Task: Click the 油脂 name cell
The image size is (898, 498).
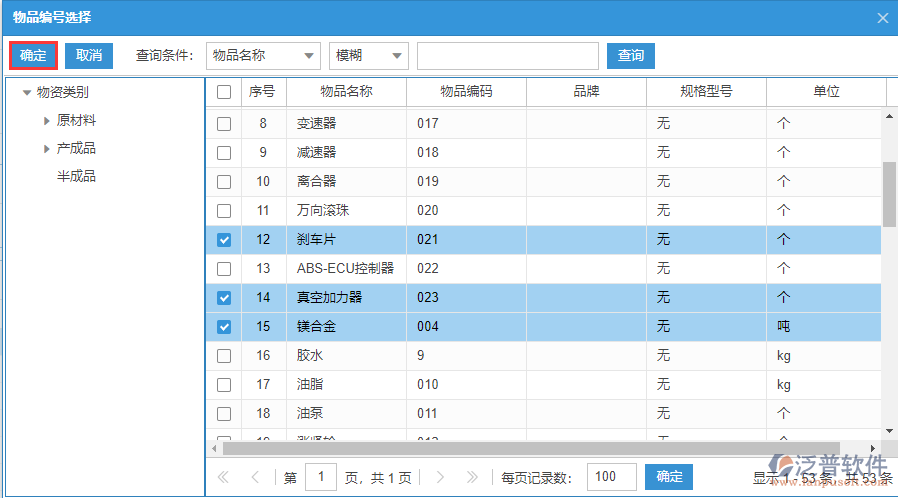Action: tap(346, 385)
